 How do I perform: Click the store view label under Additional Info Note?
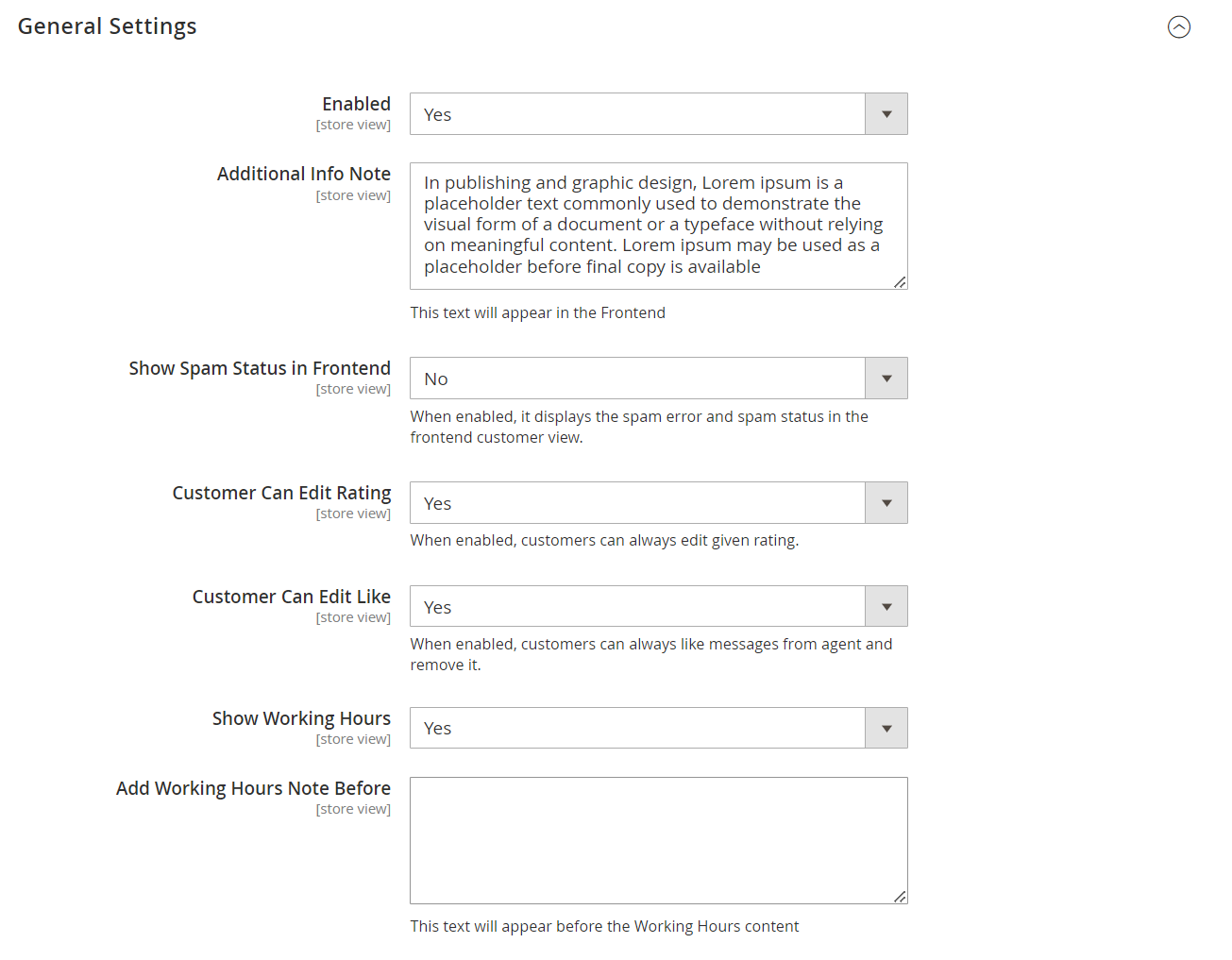(353, 194)
